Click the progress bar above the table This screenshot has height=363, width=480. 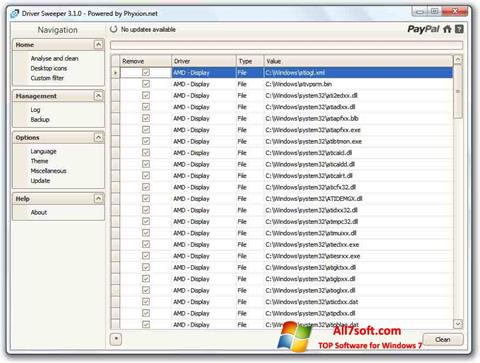tap(287, 45)
